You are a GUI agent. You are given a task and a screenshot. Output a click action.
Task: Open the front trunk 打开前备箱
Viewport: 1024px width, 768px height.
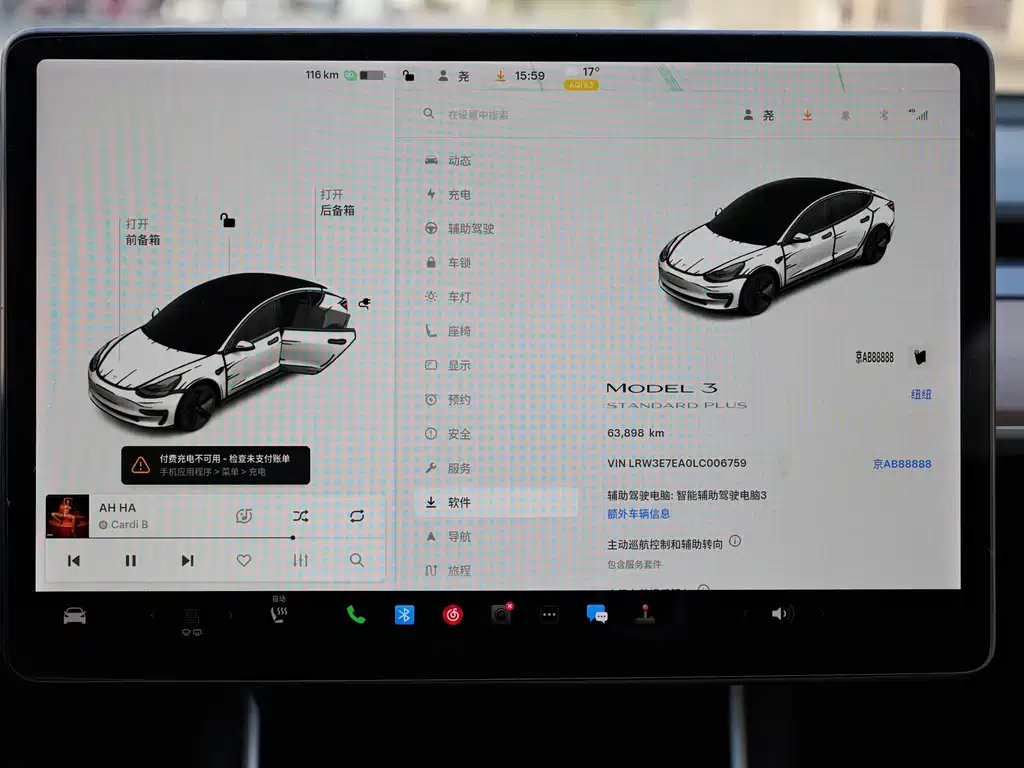coord(142,232)
